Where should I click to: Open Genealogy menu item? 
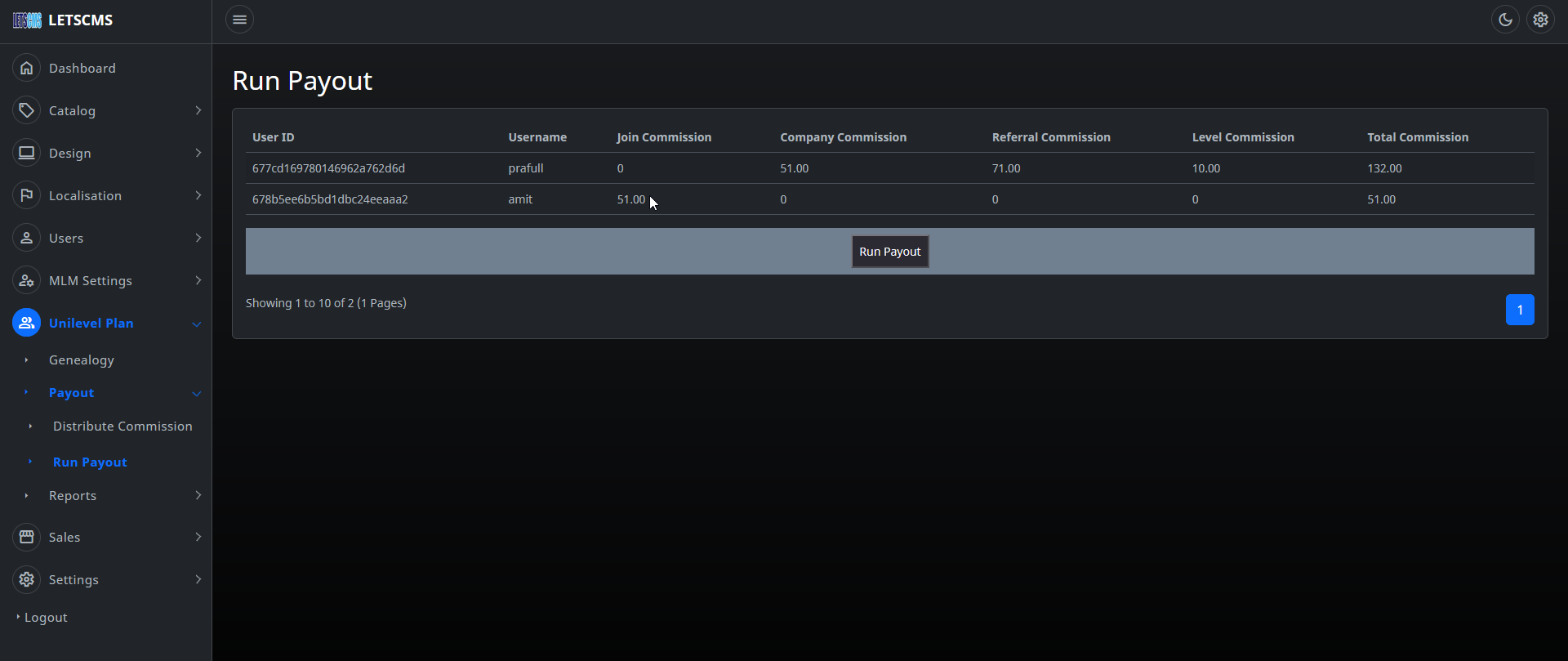click(82, 360)
